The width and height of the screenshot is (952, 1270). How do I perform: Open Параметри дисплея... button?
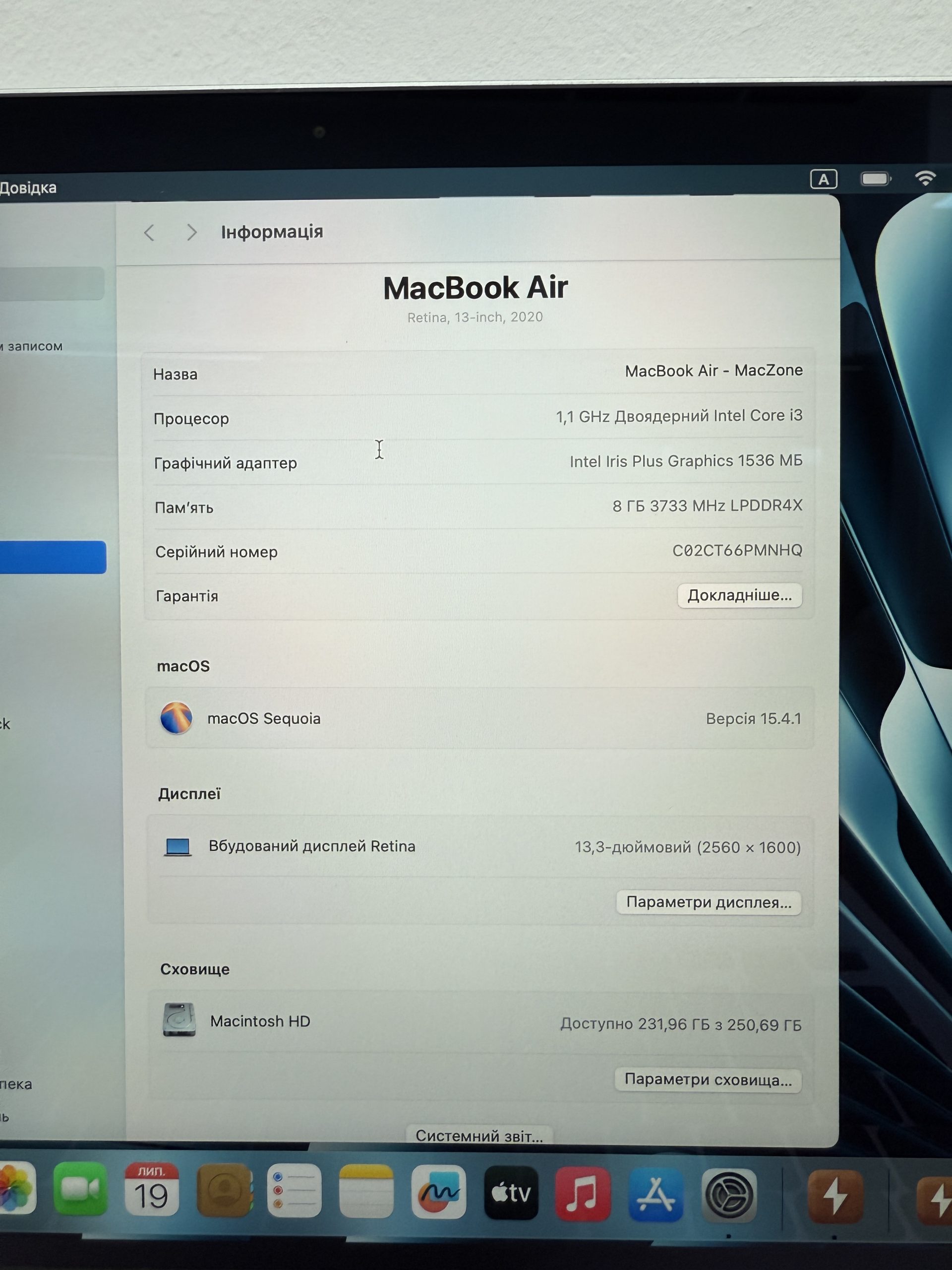[x=709, y=902]
